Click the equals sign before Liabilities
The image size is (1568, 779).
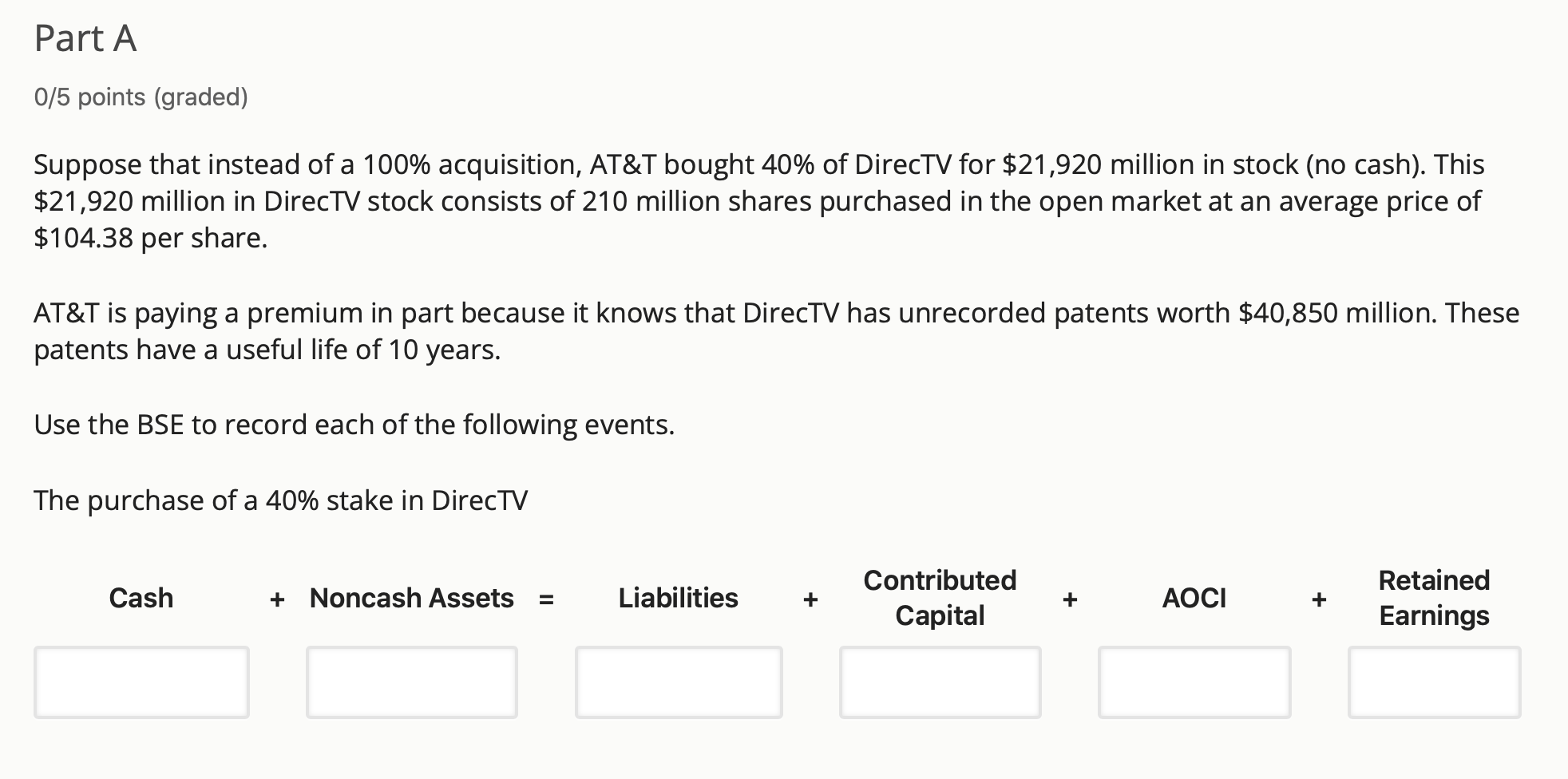(x=546, y=599)
